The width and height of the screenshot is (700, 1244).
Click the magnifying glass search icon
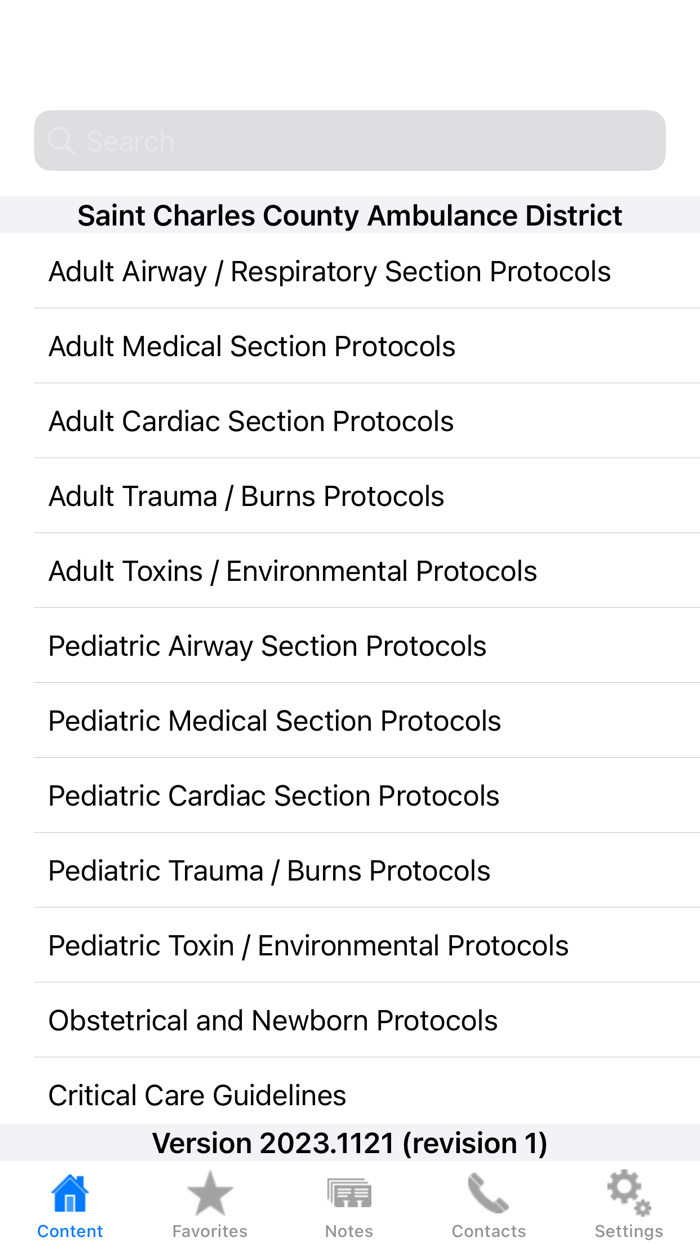click(60, 140)
